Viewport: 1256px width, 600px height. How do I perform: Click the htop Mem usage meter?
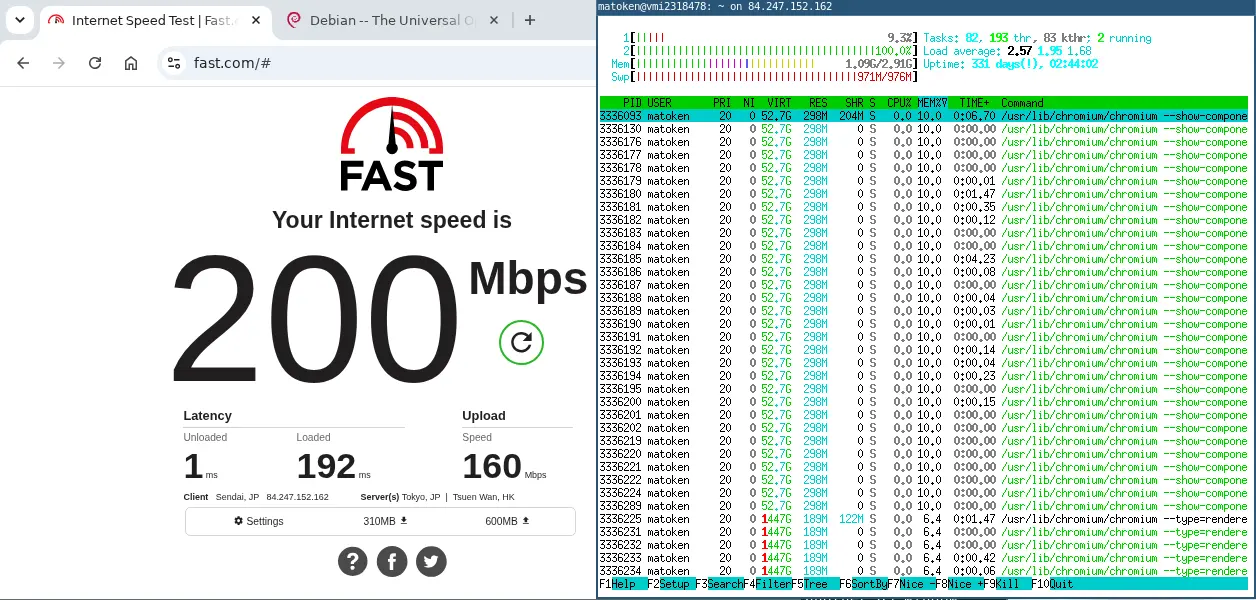pyautogui.click(x=763, y=64)
